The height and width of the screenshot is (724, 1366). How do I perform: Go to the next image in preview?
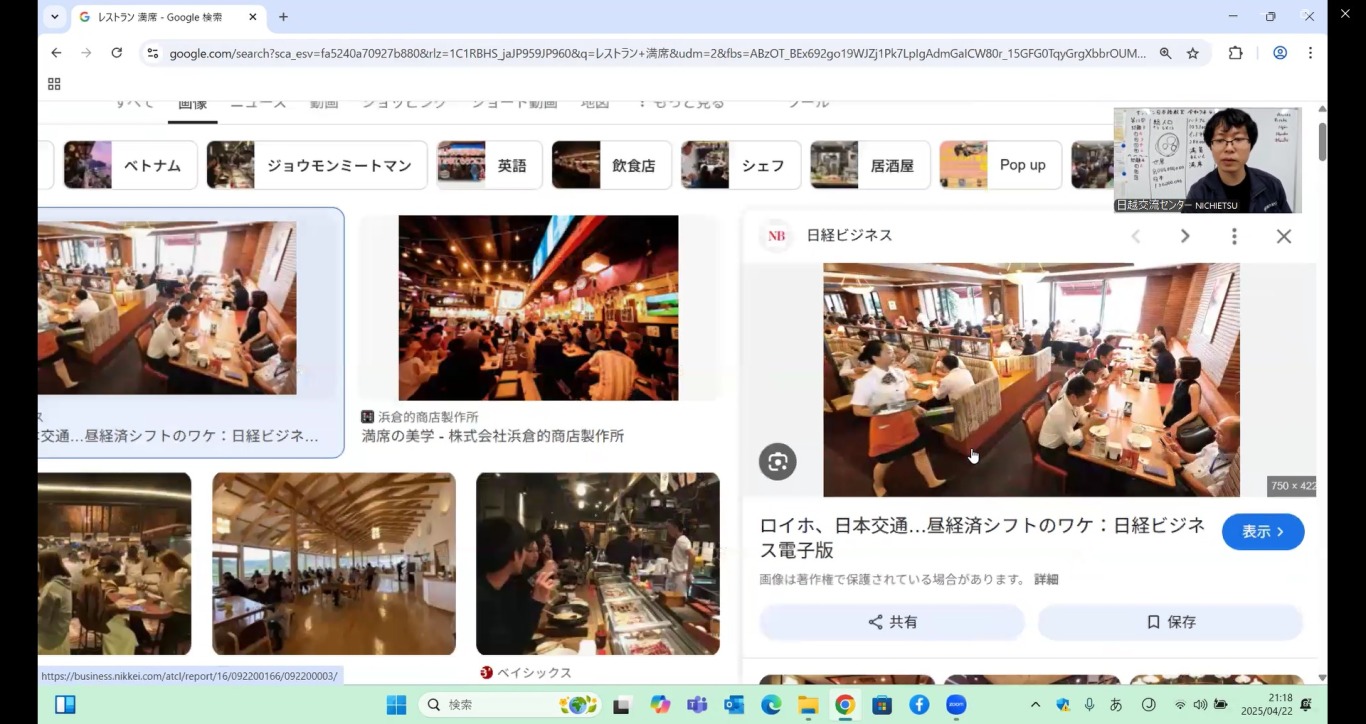coord(1184,236)
